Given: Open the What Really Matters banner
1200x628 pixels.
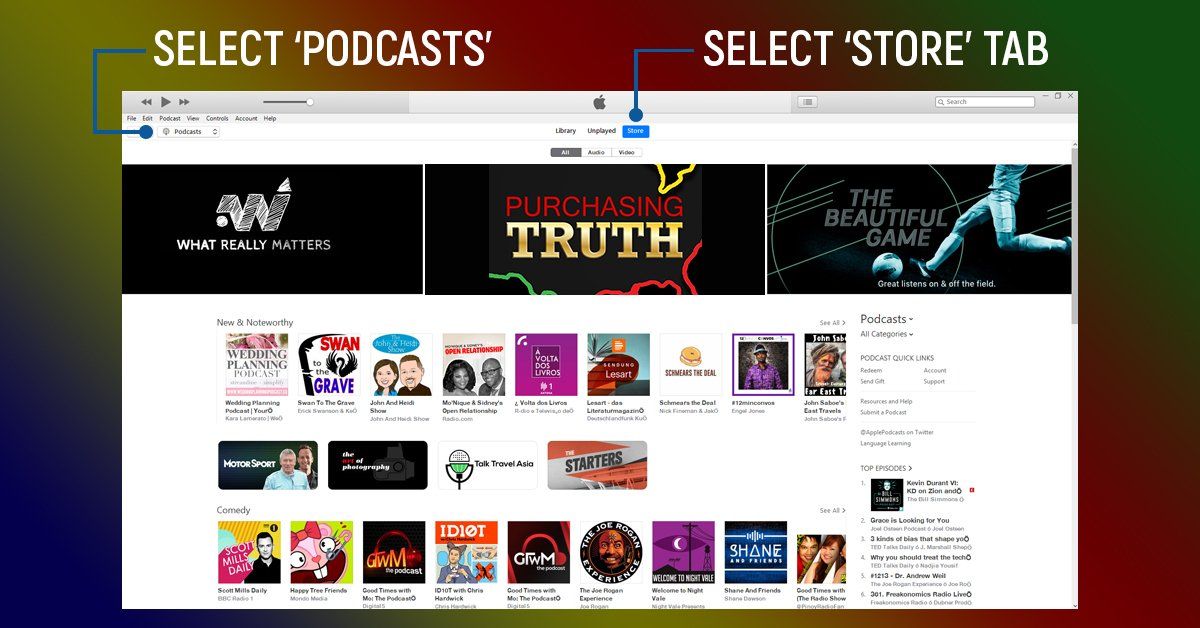Looking at the screenshot, I should pyautogui.click(x=272, y=229).
